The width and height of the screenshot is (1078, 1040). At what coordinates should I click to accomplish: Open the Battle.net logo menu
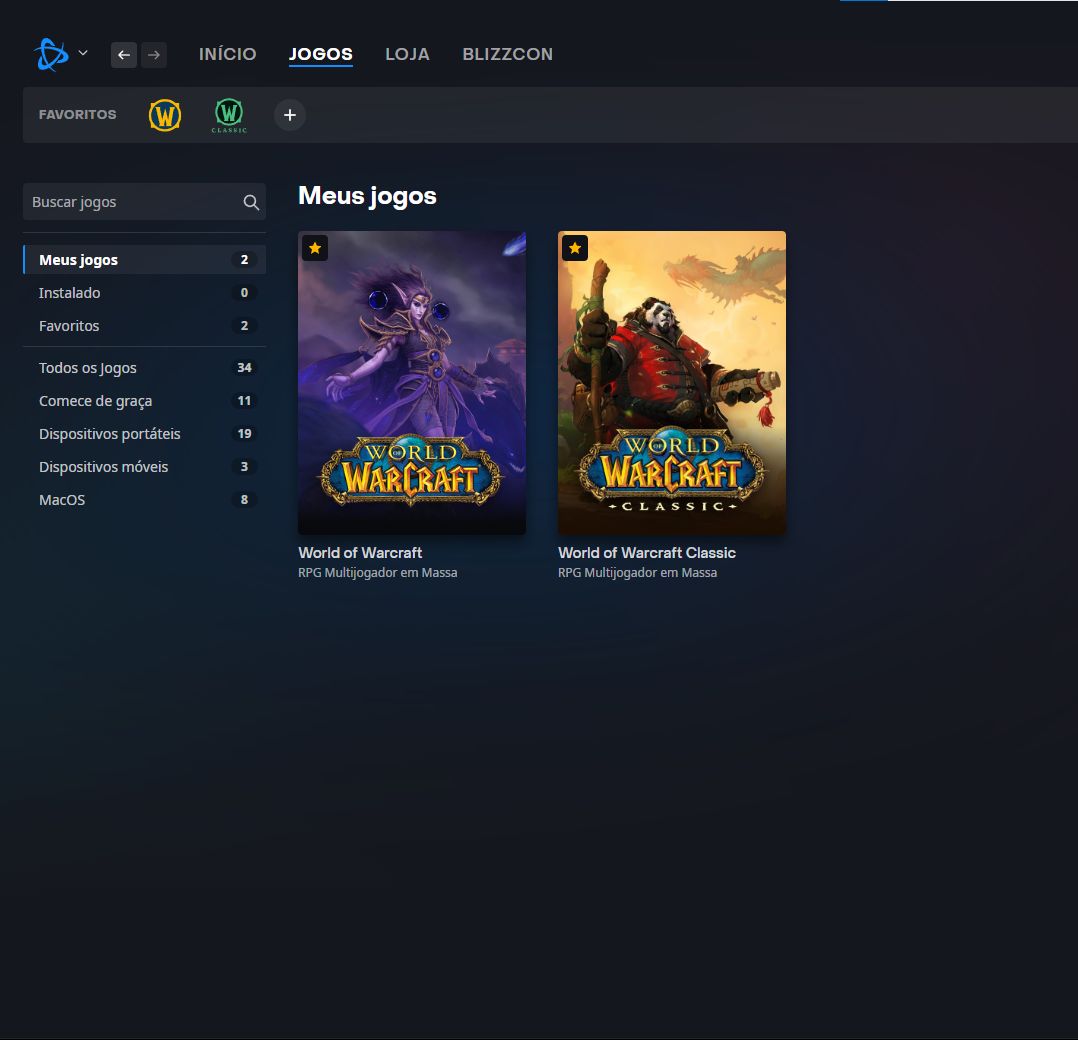coord(52,54)
